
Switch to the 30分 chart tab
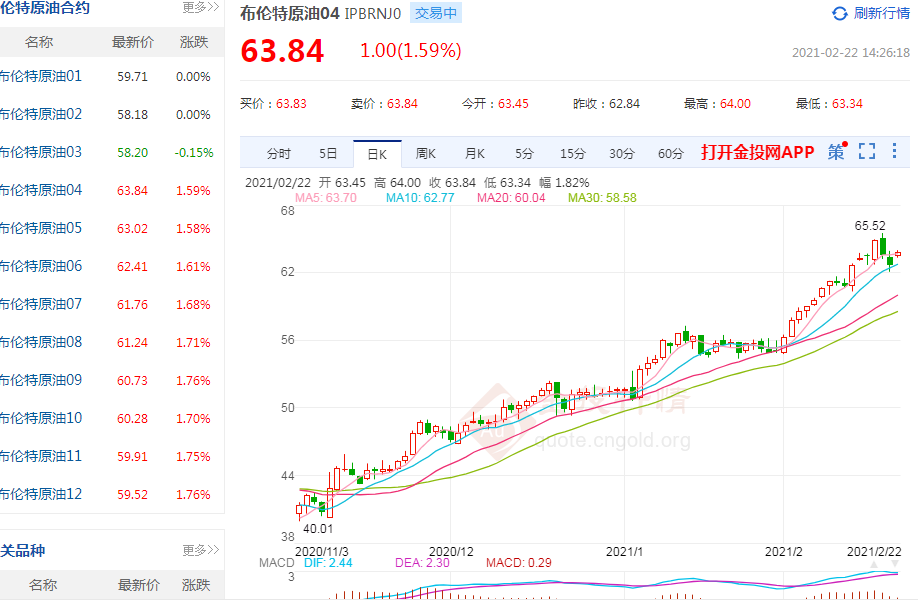click(622, 154)
